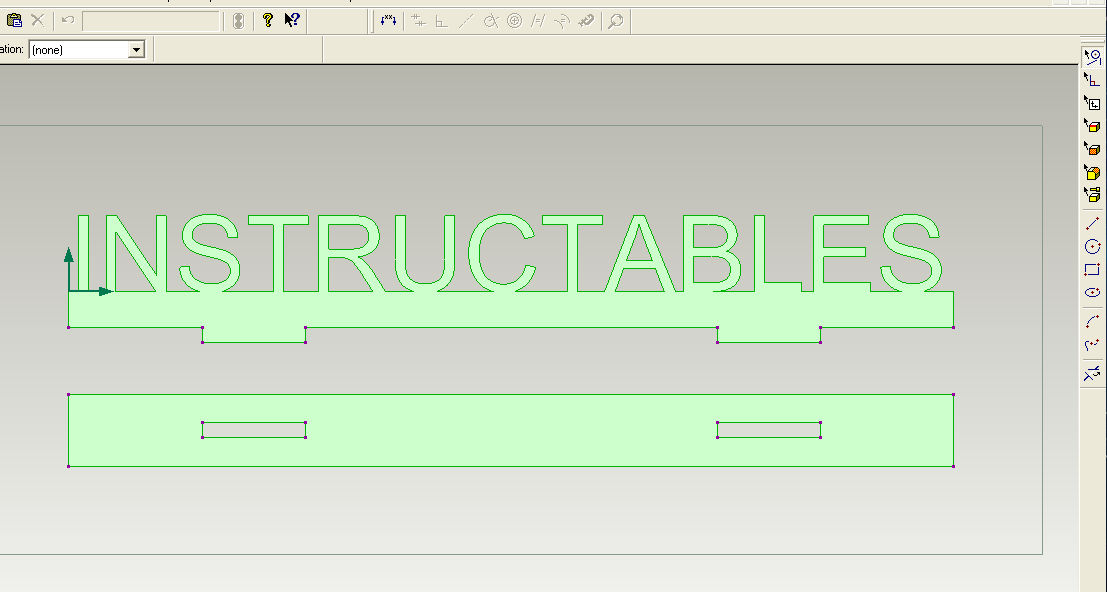Choose the select faces cube icon
Viewport: 1107px width, 592px height.
point(1092,126)
